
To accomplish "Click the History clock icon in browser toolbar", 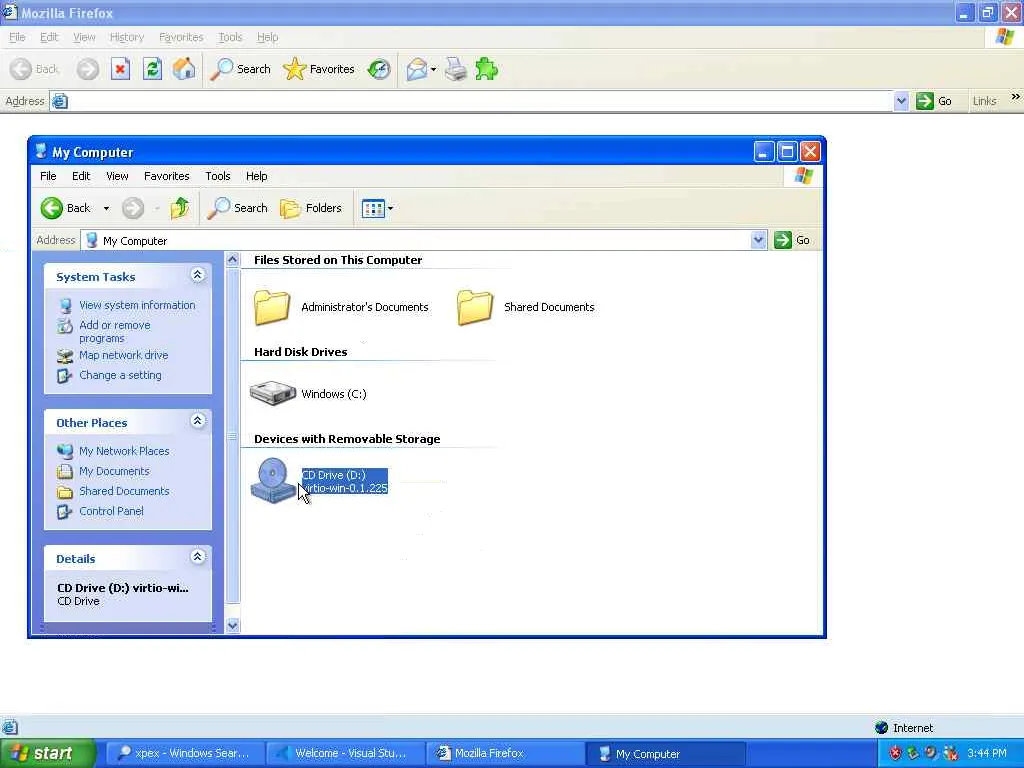I will (x=379, y=69).
